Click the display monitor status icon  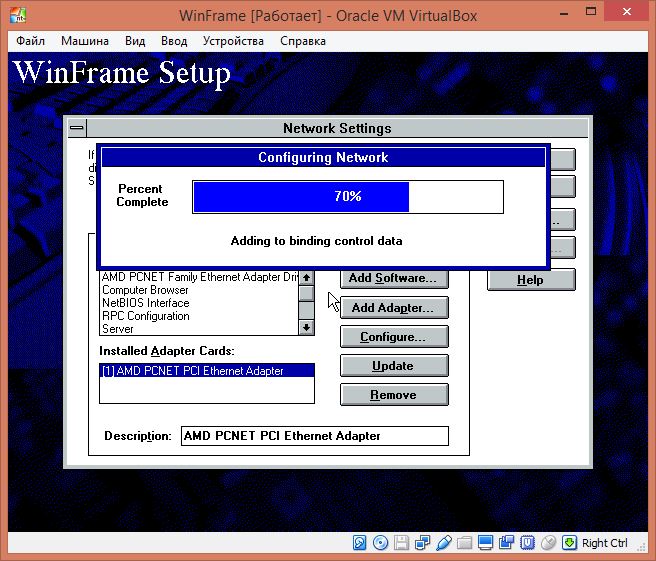coord(485,543)
